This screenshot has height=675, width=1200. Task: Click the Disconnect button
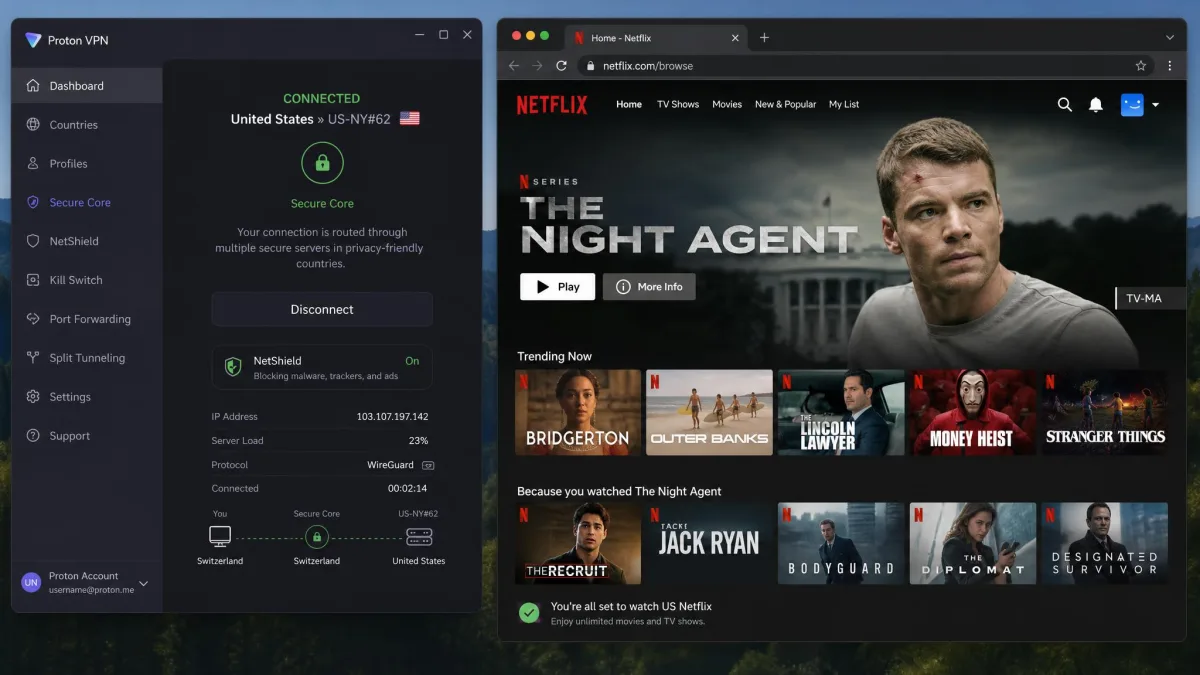click(x=322, y=310)
